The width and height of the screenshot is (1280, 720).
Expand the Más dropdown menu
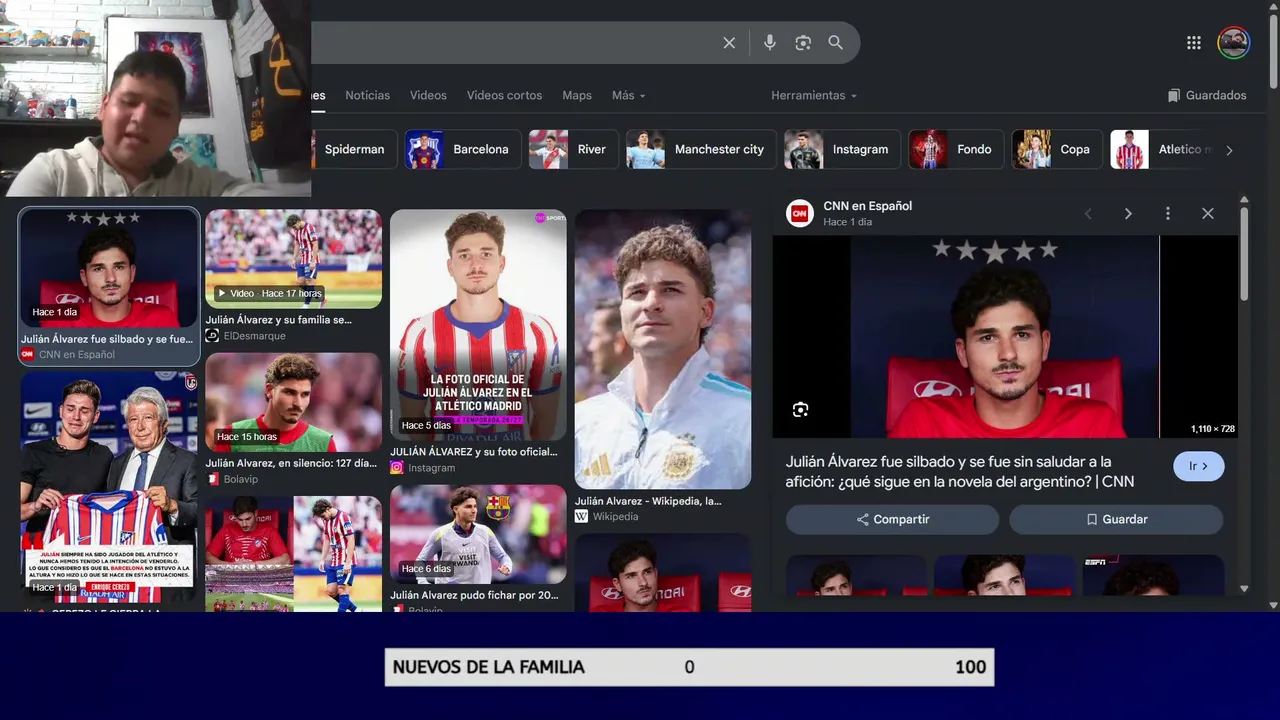[629, 95]
